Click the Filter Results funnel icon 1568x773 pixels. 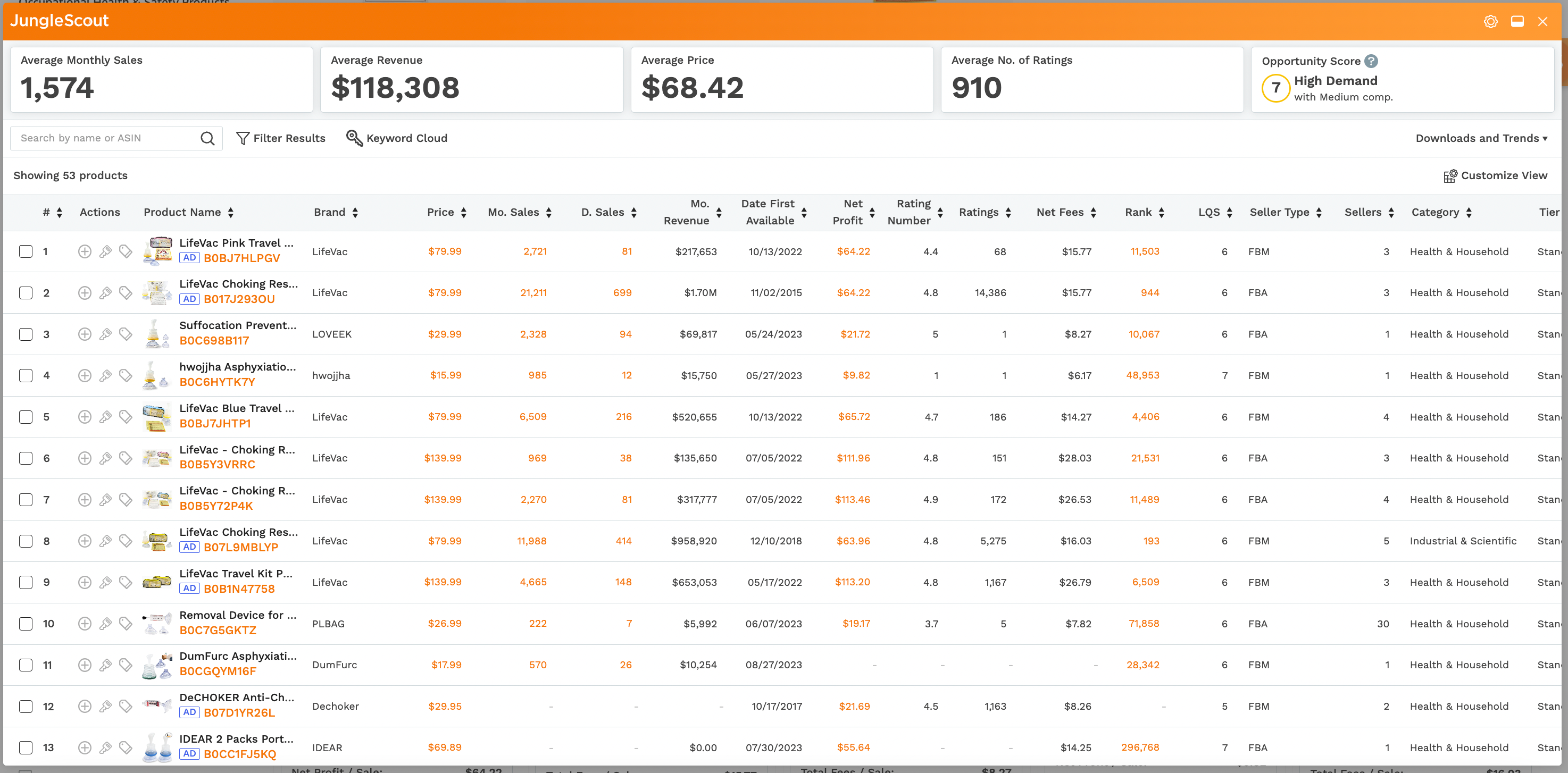[243, 139]
